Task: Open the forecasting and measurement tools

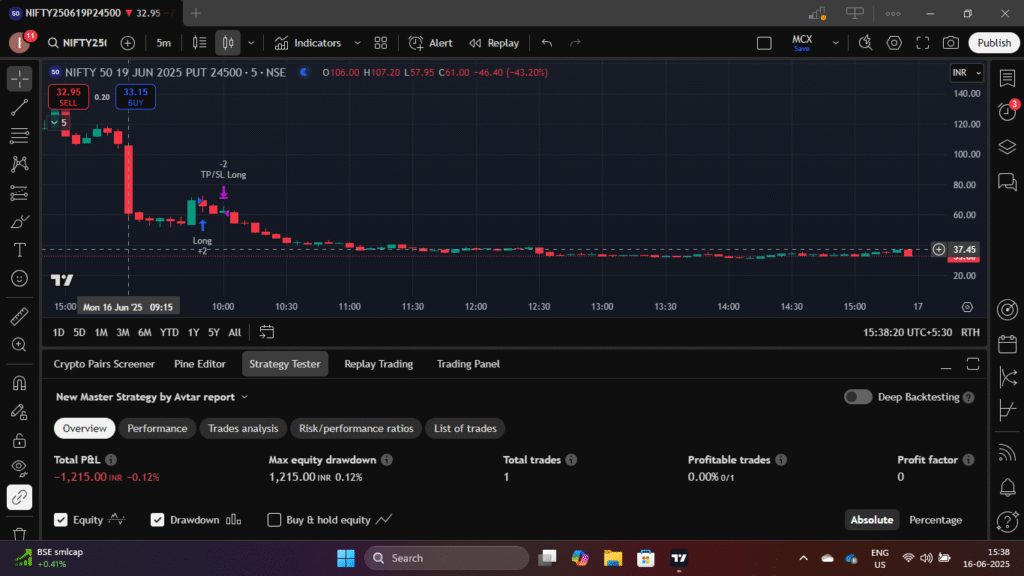Action: 20,193
